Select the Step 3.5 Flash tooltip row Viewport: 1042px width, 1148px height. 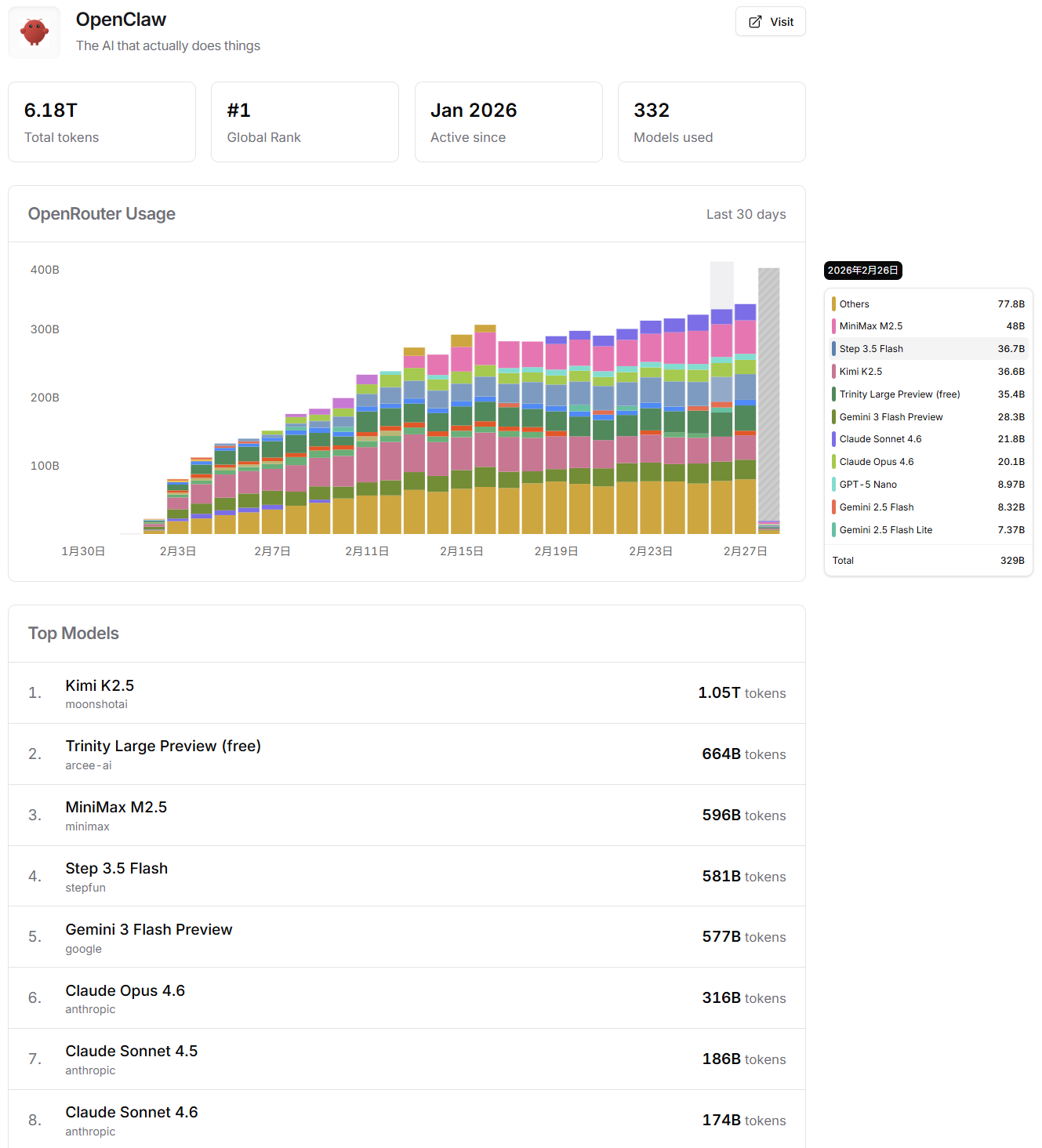(928, 349)
